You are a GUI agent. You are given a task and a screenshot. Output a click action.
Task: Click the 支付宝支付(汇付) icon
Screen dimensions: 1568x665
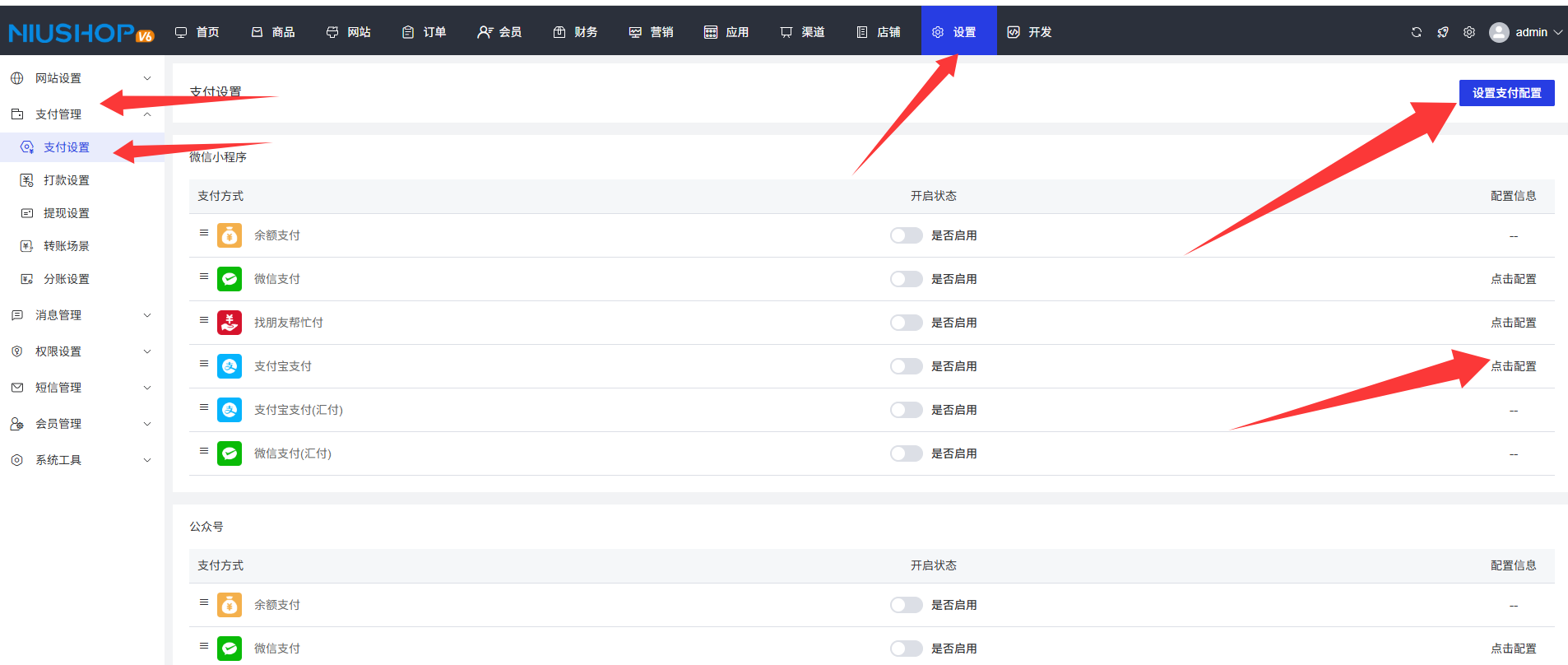pos(230,410)
